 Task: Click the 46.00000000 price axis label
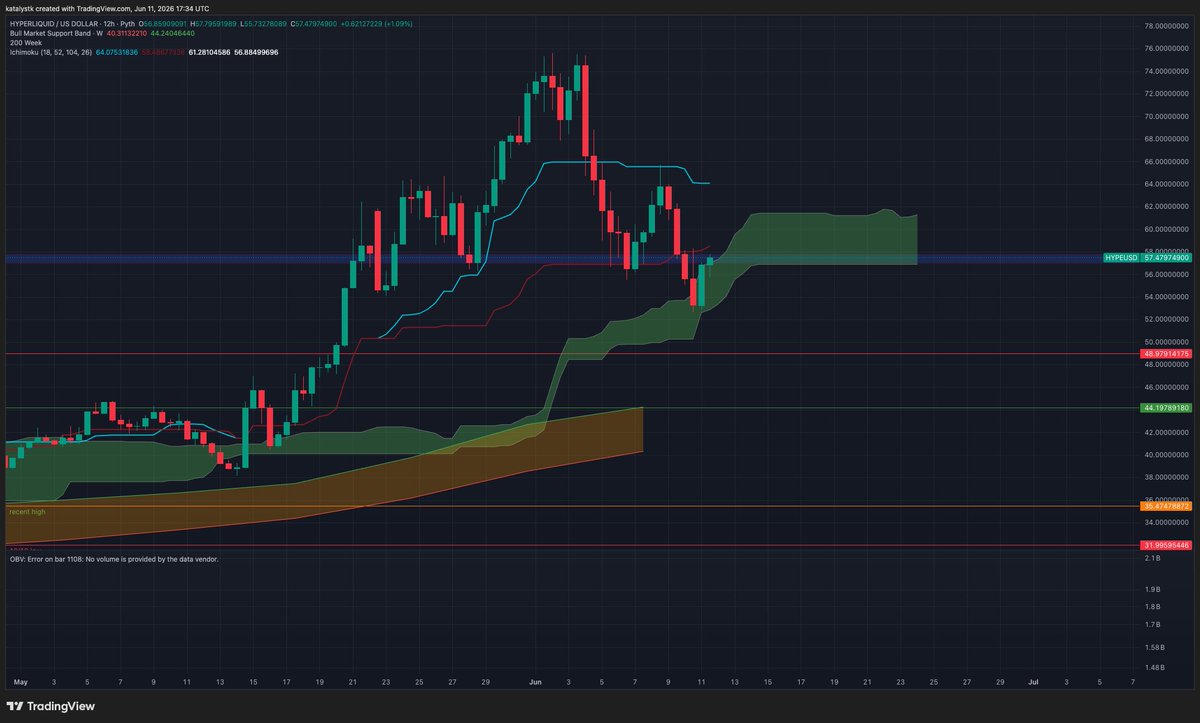[1167, 387]
